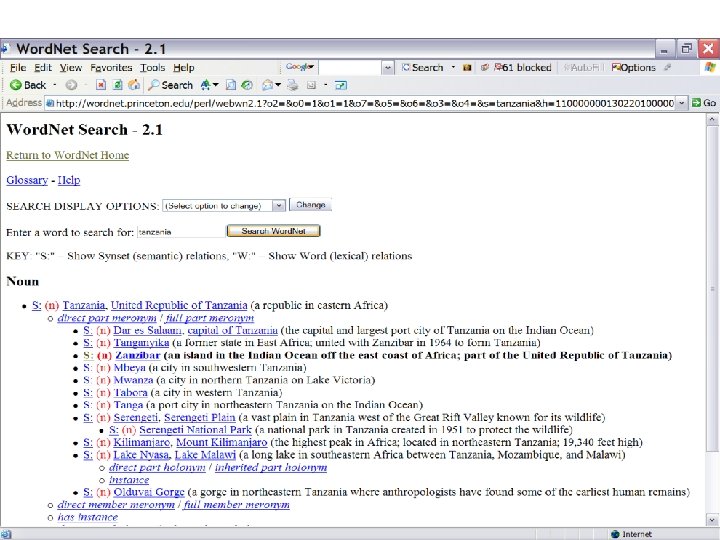
Task: Click the Media toolbar icon
Action: 231,85
